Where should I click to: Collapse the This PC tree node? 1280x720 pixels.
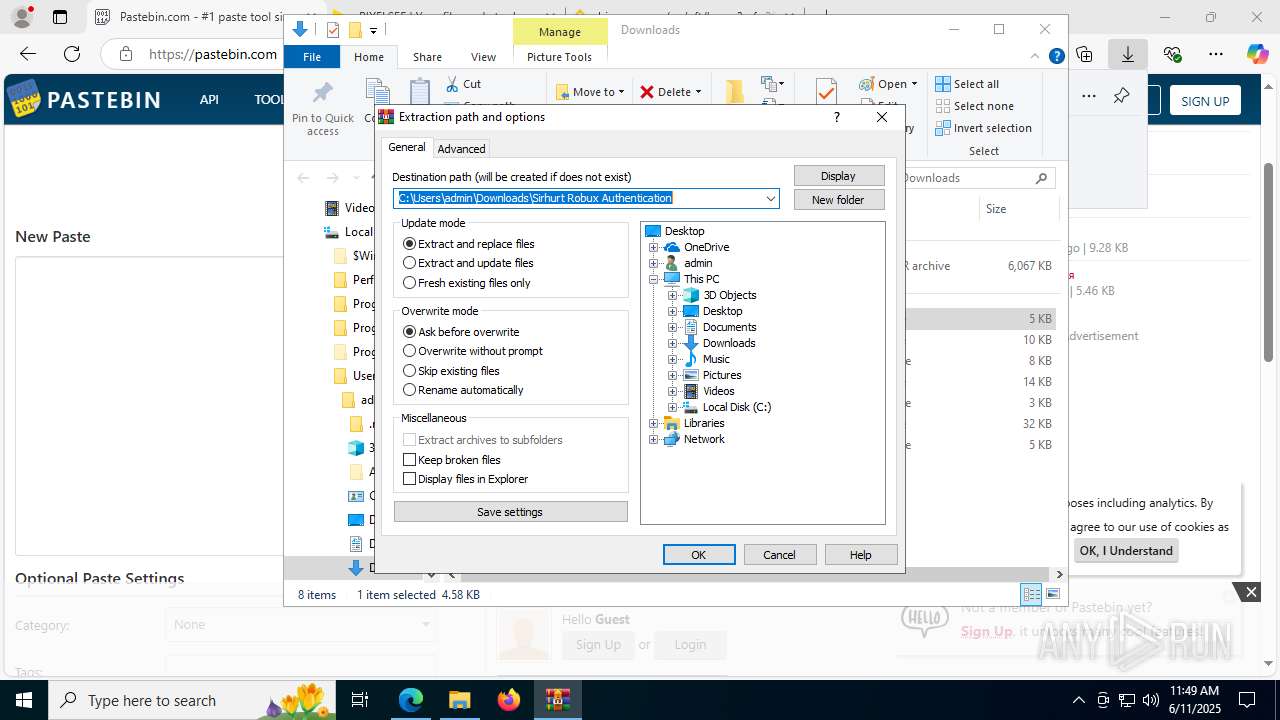pyautogui.click(x=653, y=279)
